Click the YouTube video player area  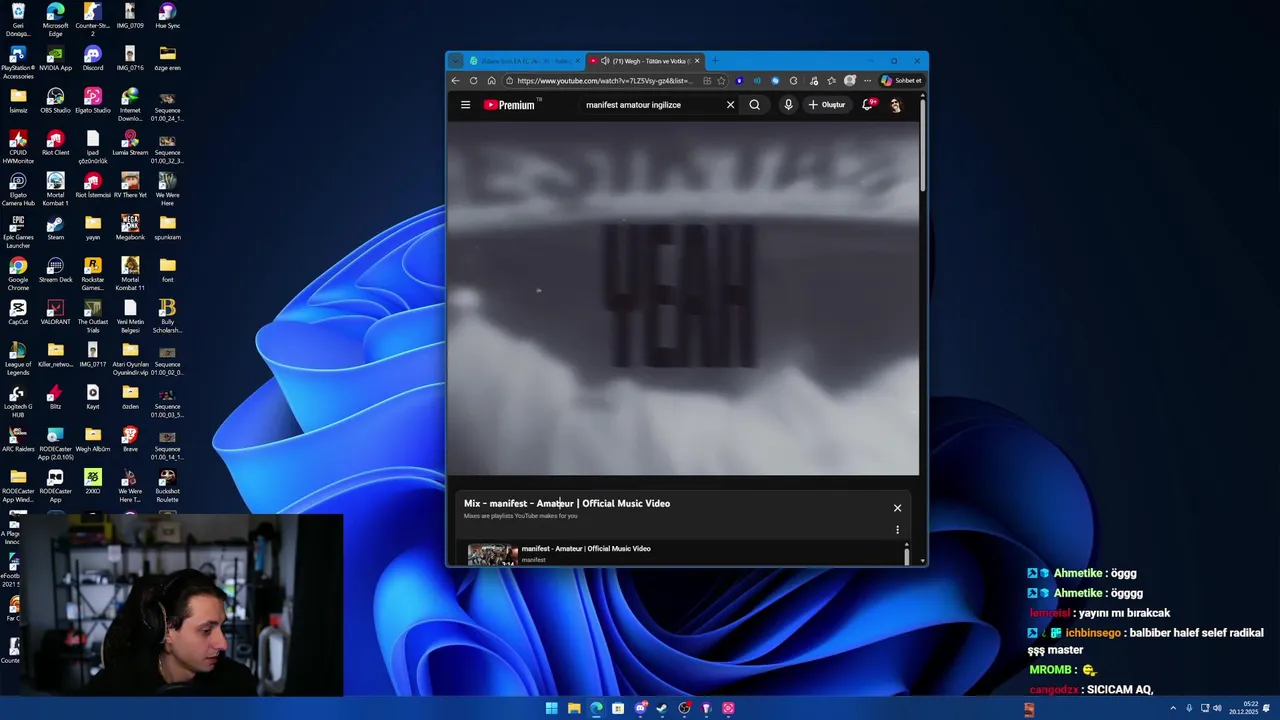click(x=682, y=298)
